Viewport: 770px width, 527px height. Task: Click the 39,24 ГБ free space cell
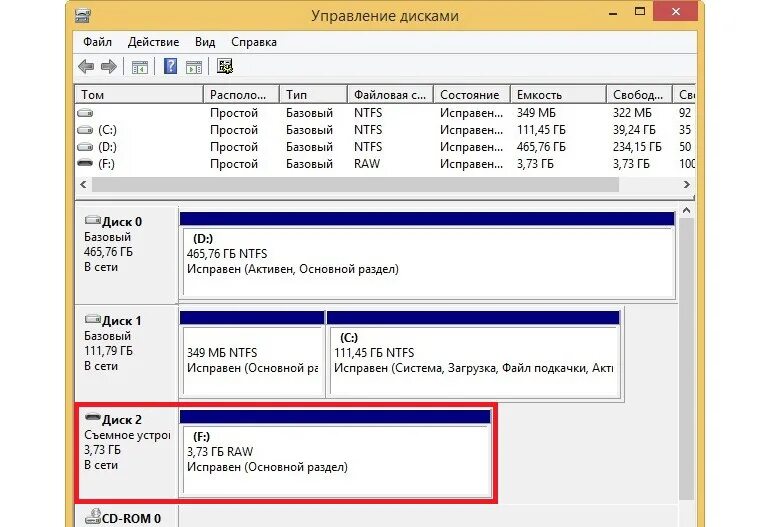634,130
